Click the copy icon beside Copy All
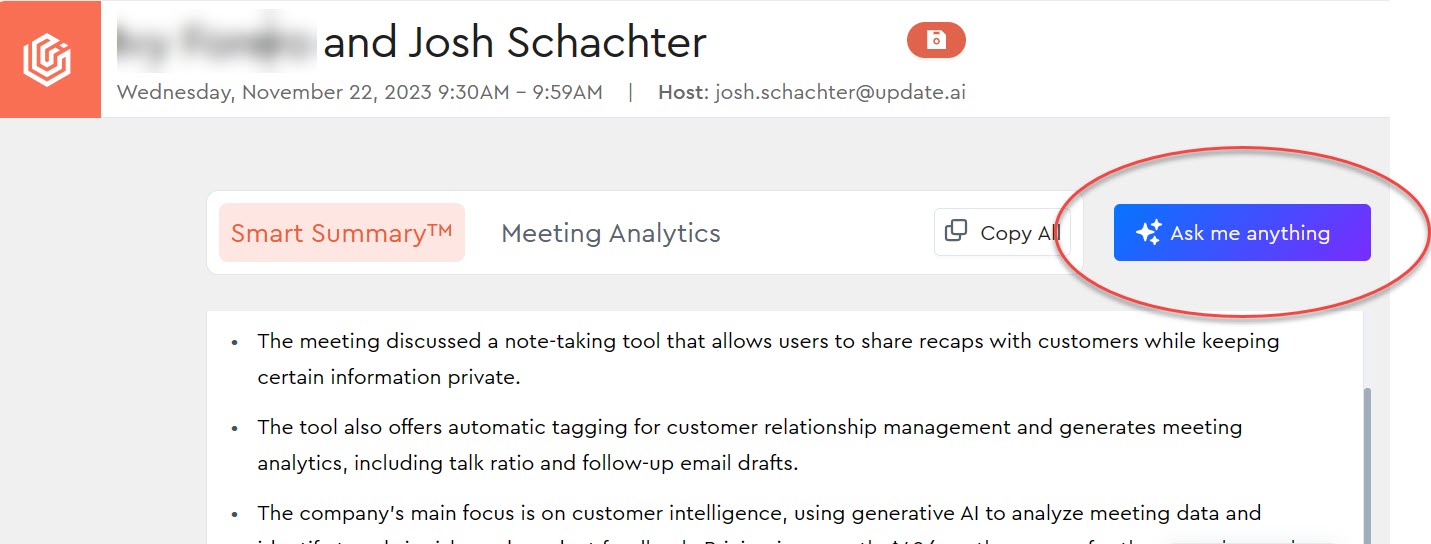Image resolution: width=1431 pixels, height=544 pixels. coord(956,231)
